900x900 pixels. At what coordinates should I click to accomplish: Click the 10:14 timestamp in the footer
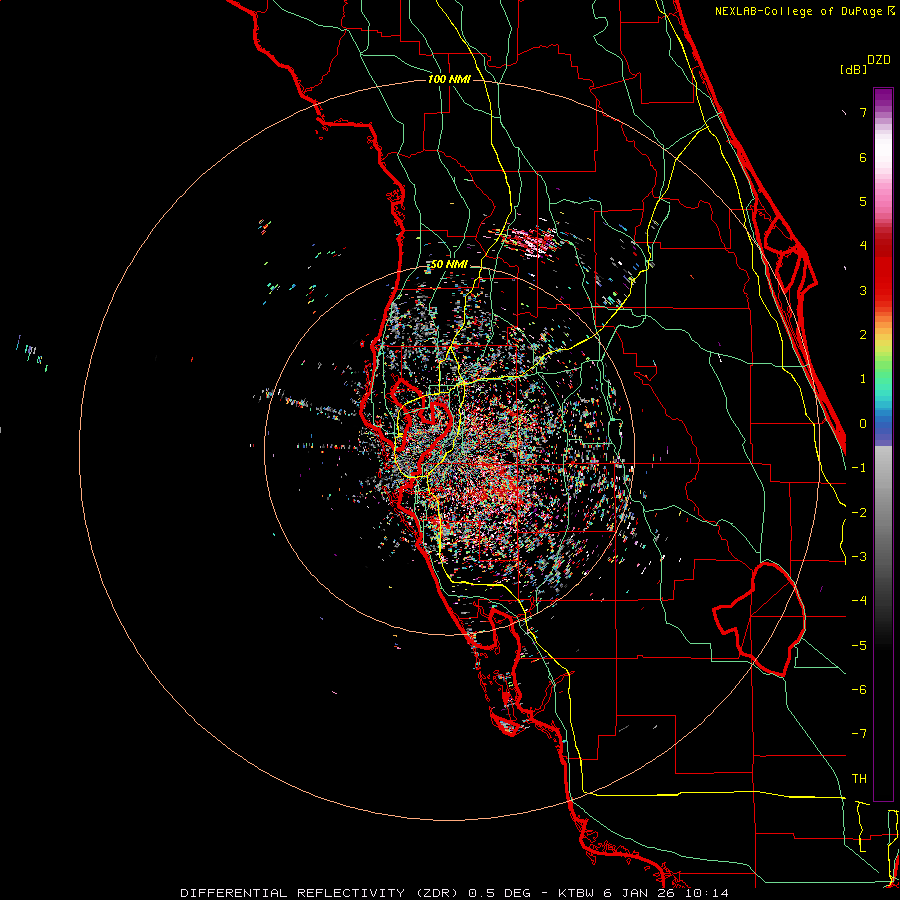706,893
